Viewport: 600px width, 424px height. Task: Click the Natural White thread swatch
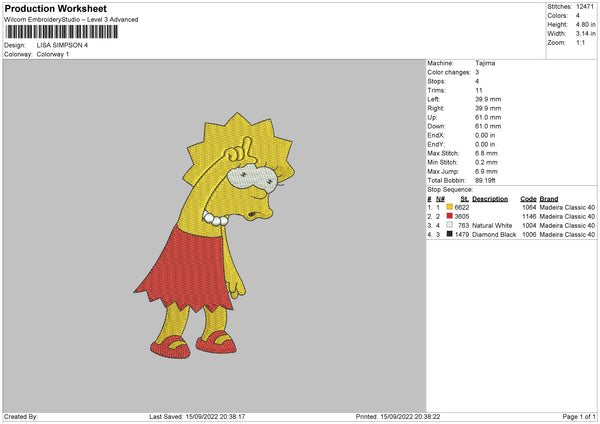pos(449,225)
